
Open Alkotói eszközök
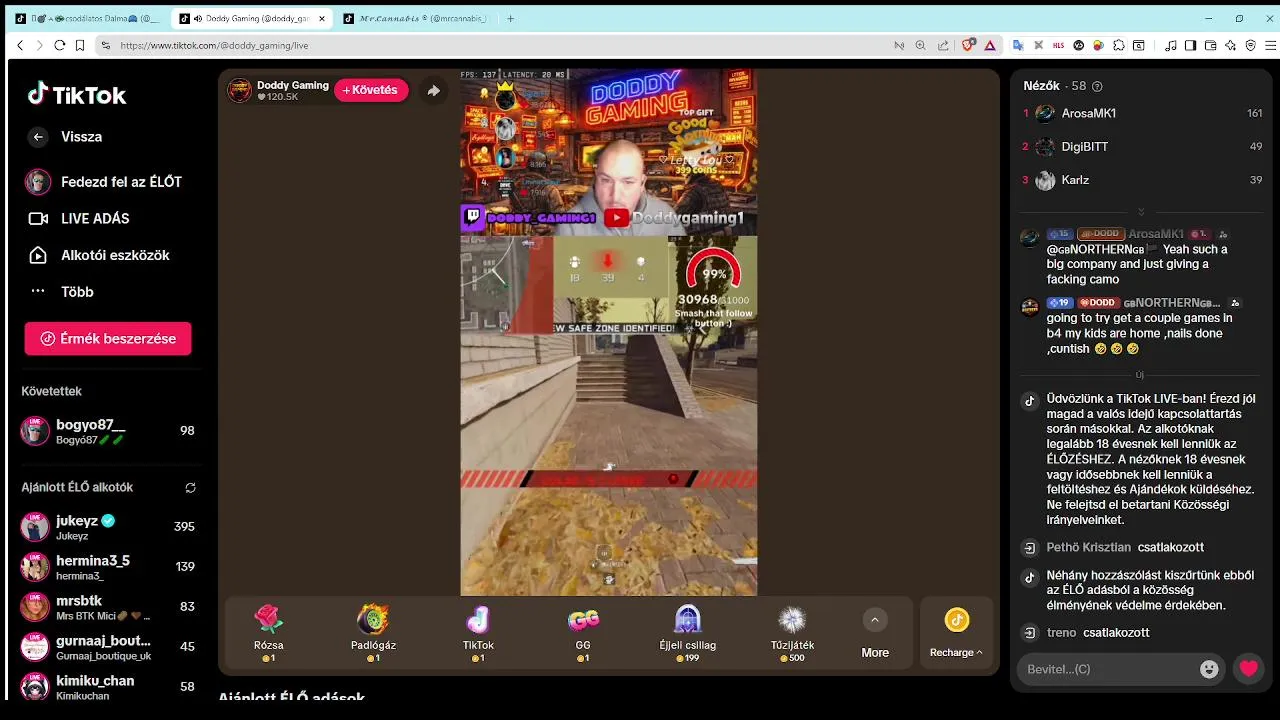point(98,255)
